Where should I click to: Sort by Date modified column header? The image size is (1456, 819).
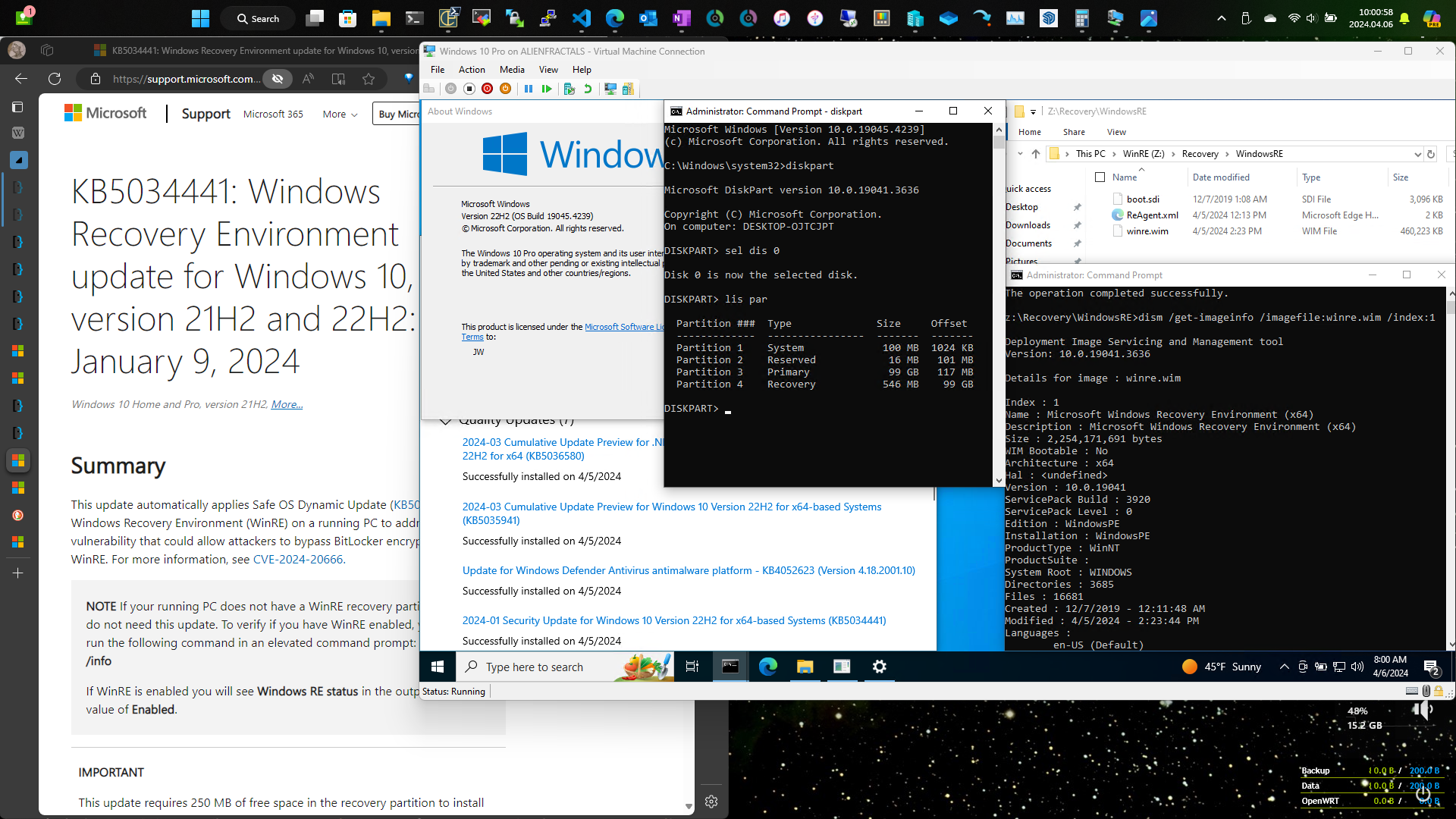pos(1221,177)
